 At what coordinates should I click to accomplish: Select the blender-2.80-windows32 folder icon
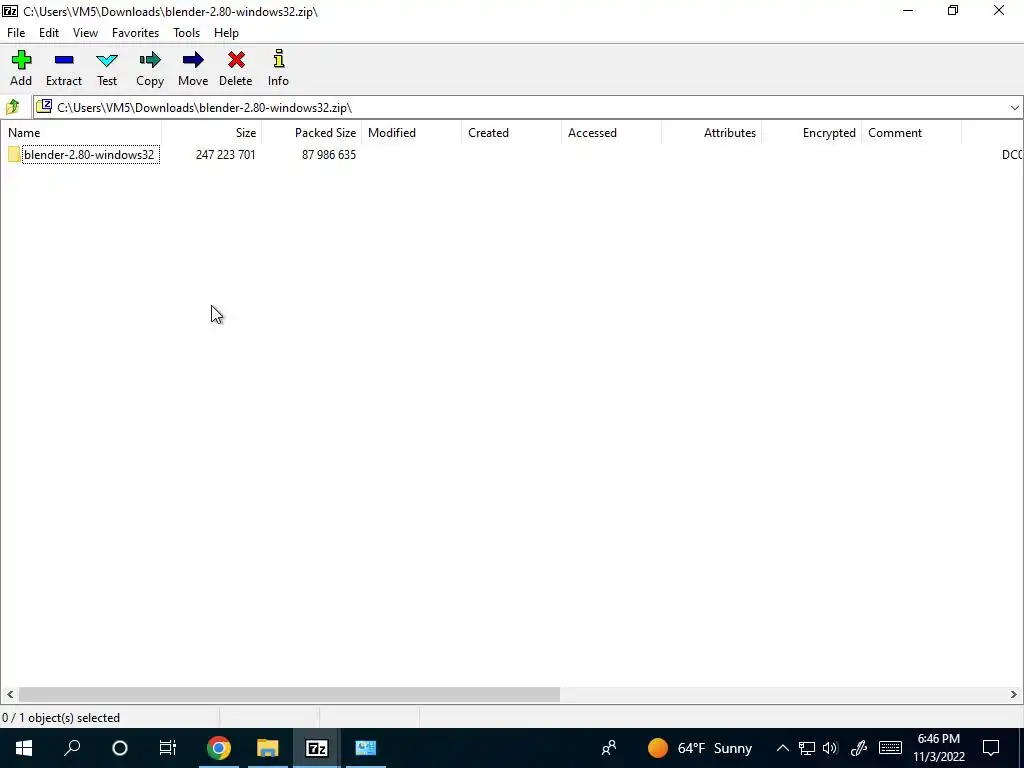(14, 155)
